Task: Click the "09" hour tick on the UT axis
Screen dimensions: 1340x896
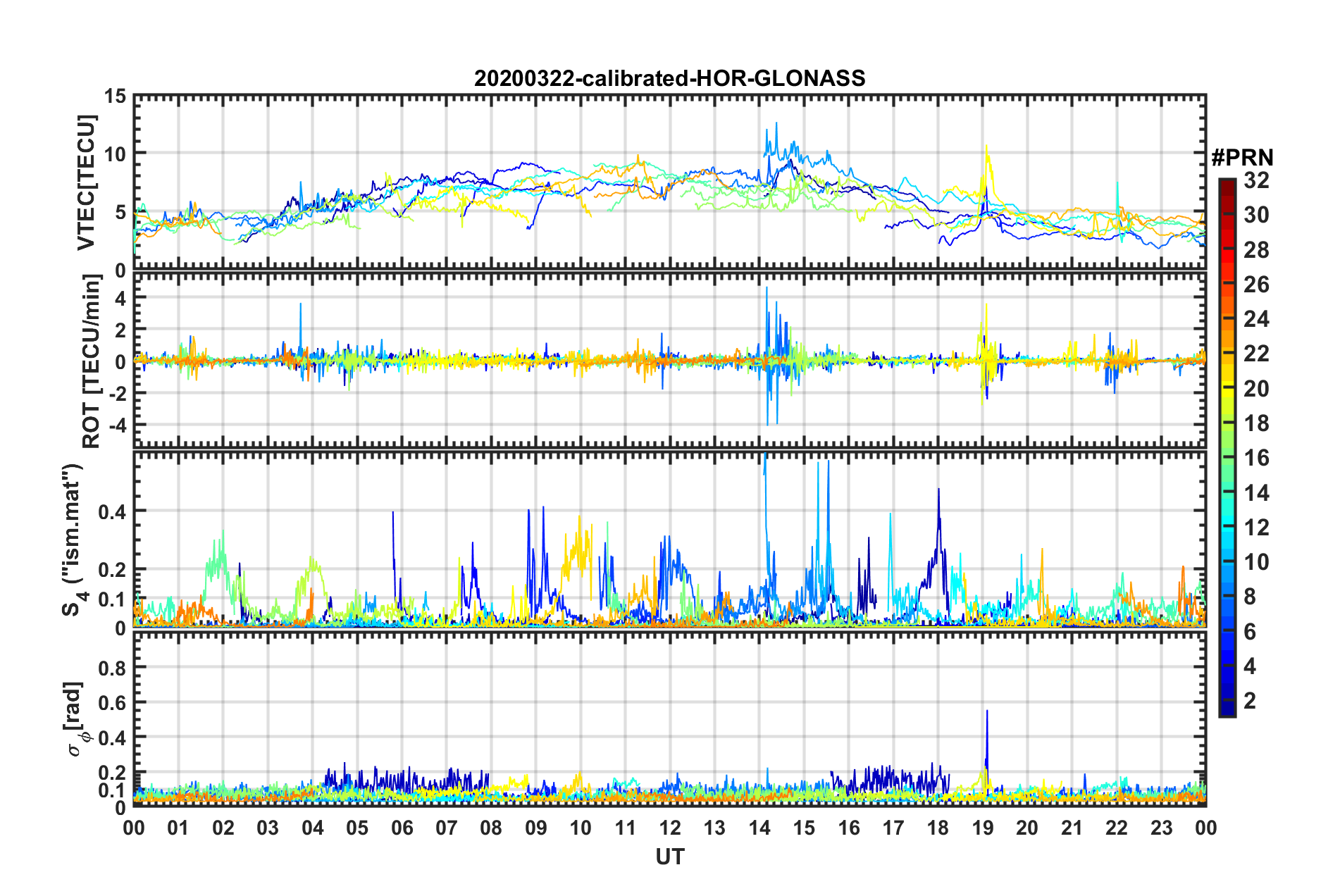Action: (535, 828)
